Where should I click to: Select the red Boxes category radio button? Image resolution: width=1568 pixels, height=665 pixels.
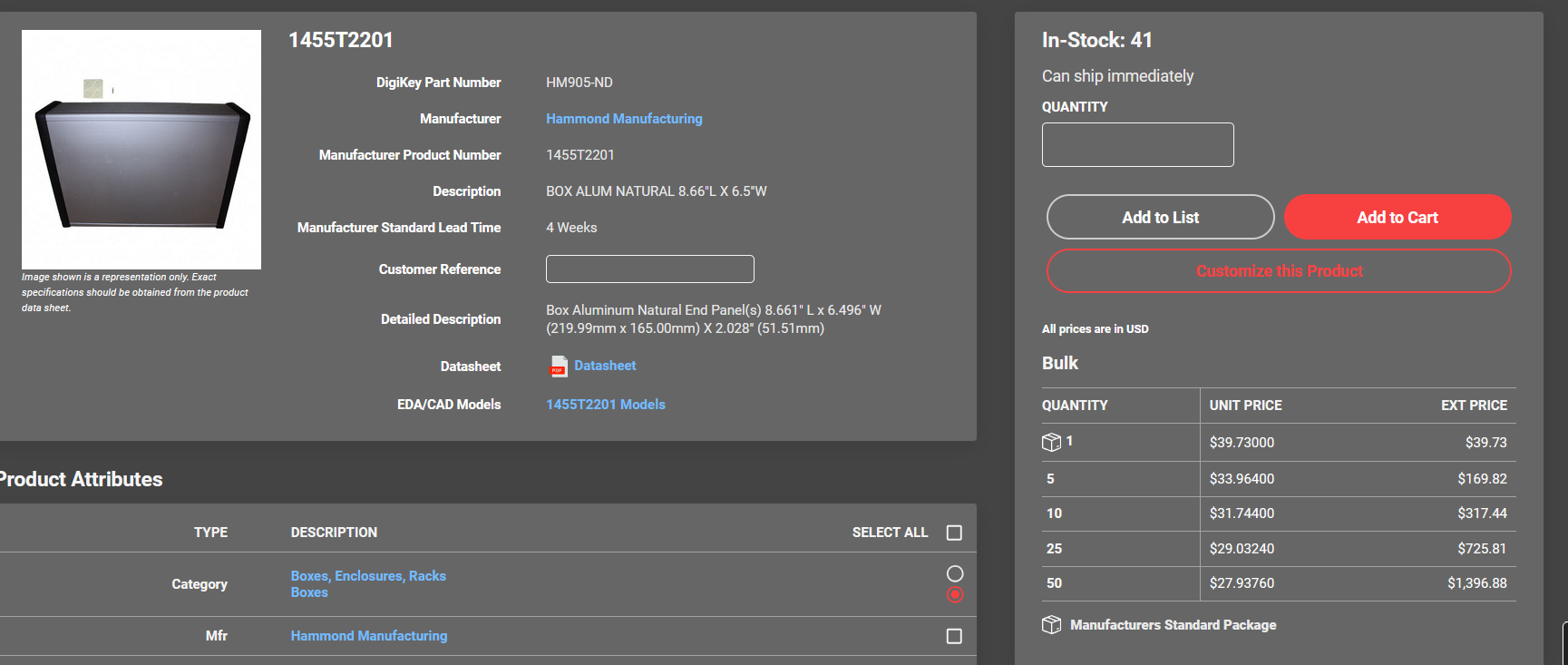[954, 595]
